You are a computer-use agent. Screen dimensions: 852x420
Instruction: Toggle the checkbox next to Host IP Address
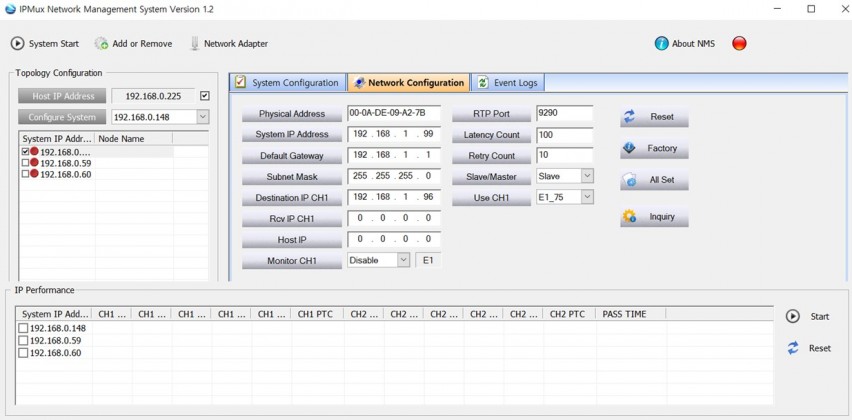pos(204,96)
